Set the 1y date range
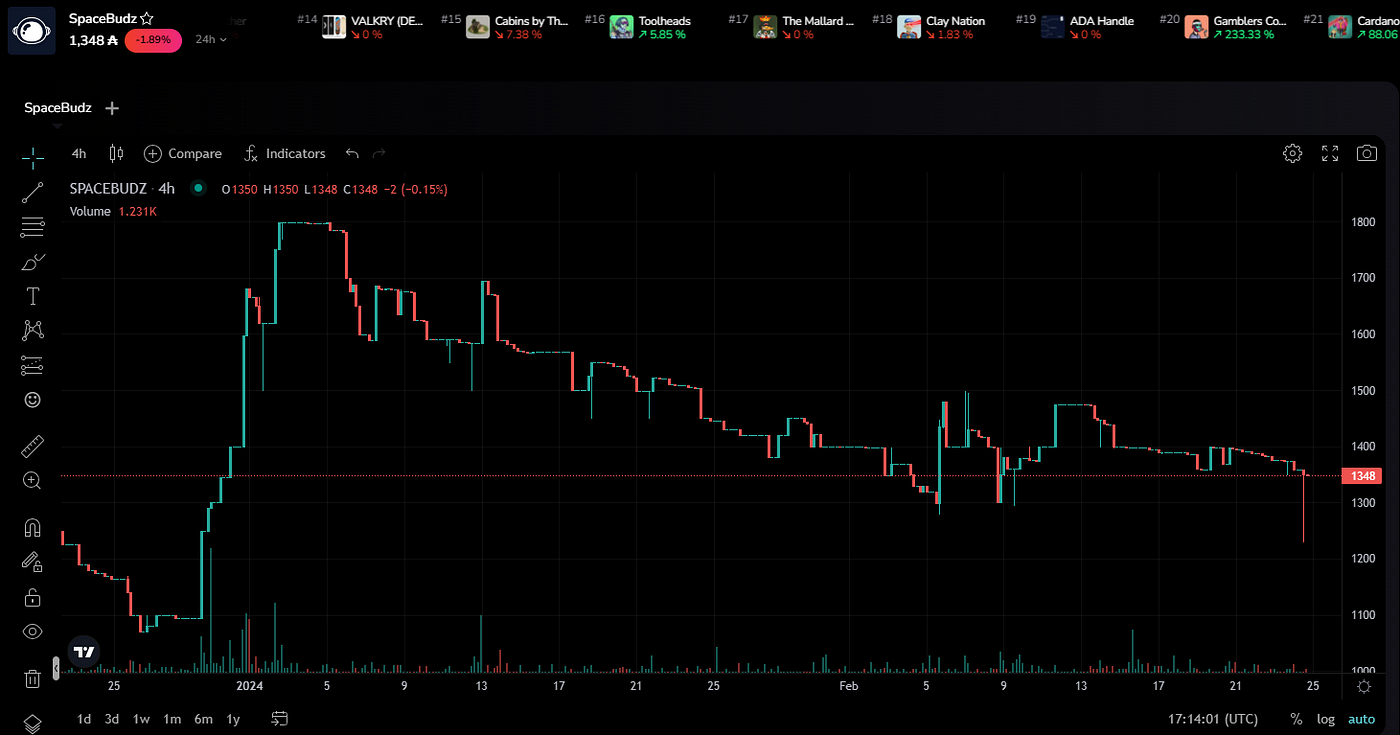The width and height of the screenshot is (1400, 735). (233, 719)
